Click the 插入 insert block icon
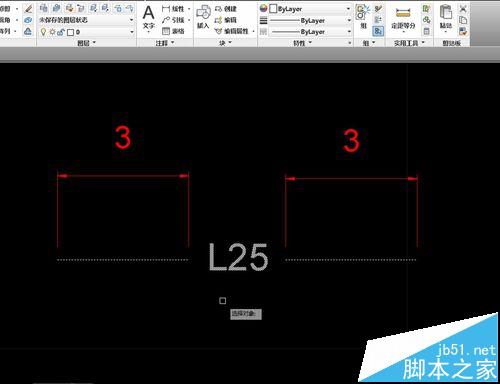The height and width of the screenshot is (384, 500). click(203, 13)
